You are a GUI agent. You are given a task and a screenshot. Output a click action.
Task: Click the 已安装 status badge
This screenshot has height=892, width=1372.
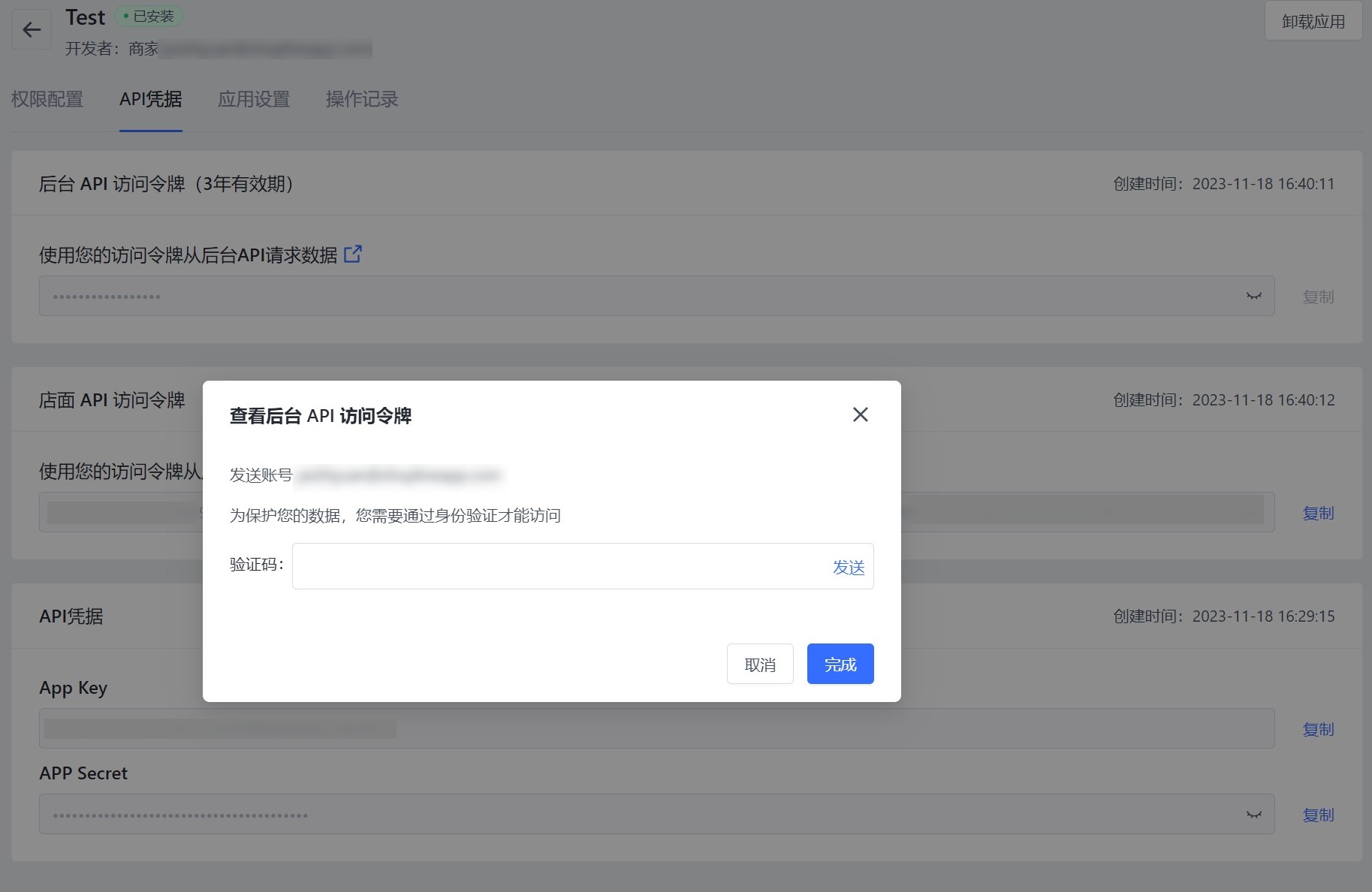coord(149,16)
